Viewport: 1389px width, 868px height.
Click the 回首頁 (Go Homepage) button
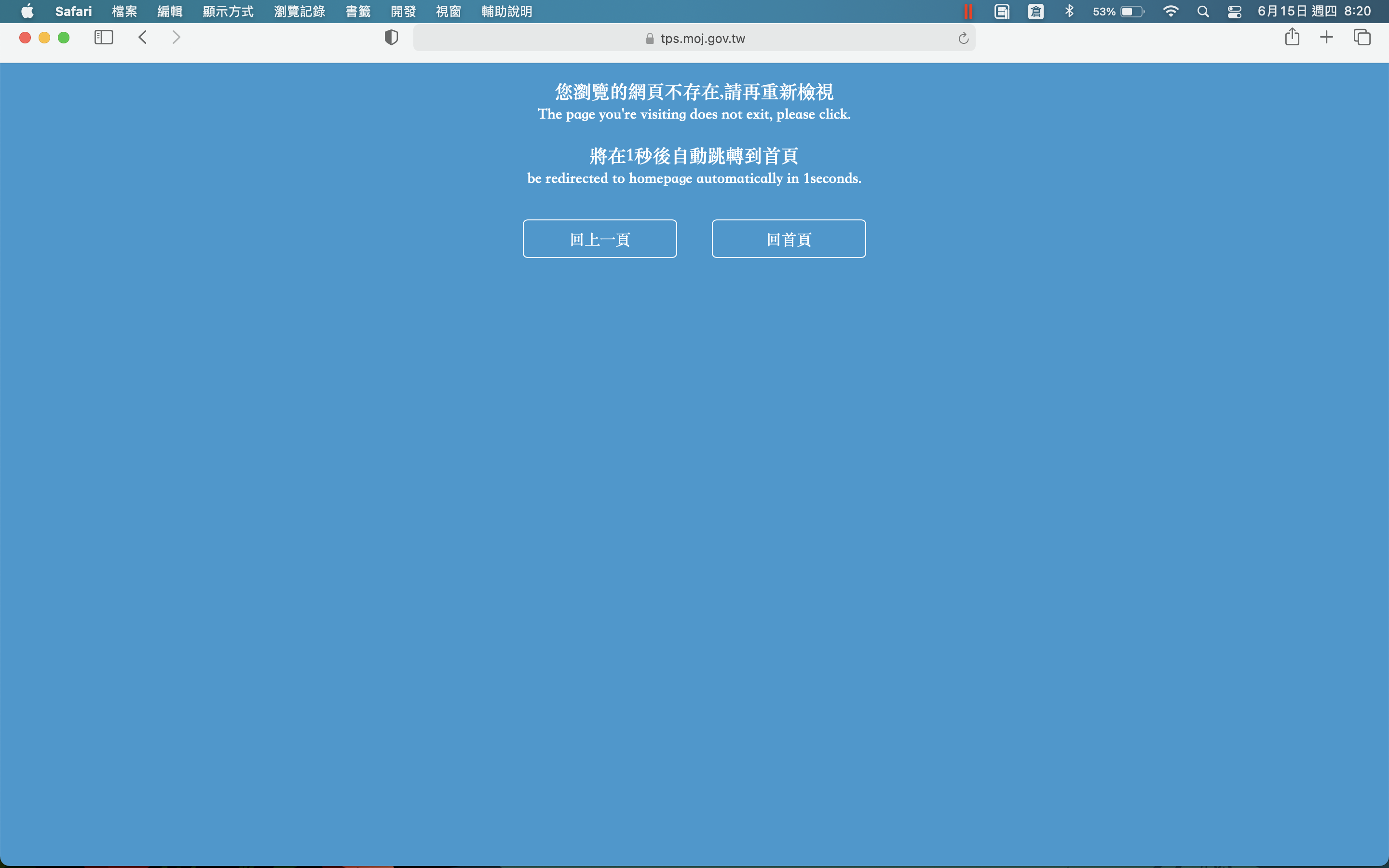pos(789,238)
